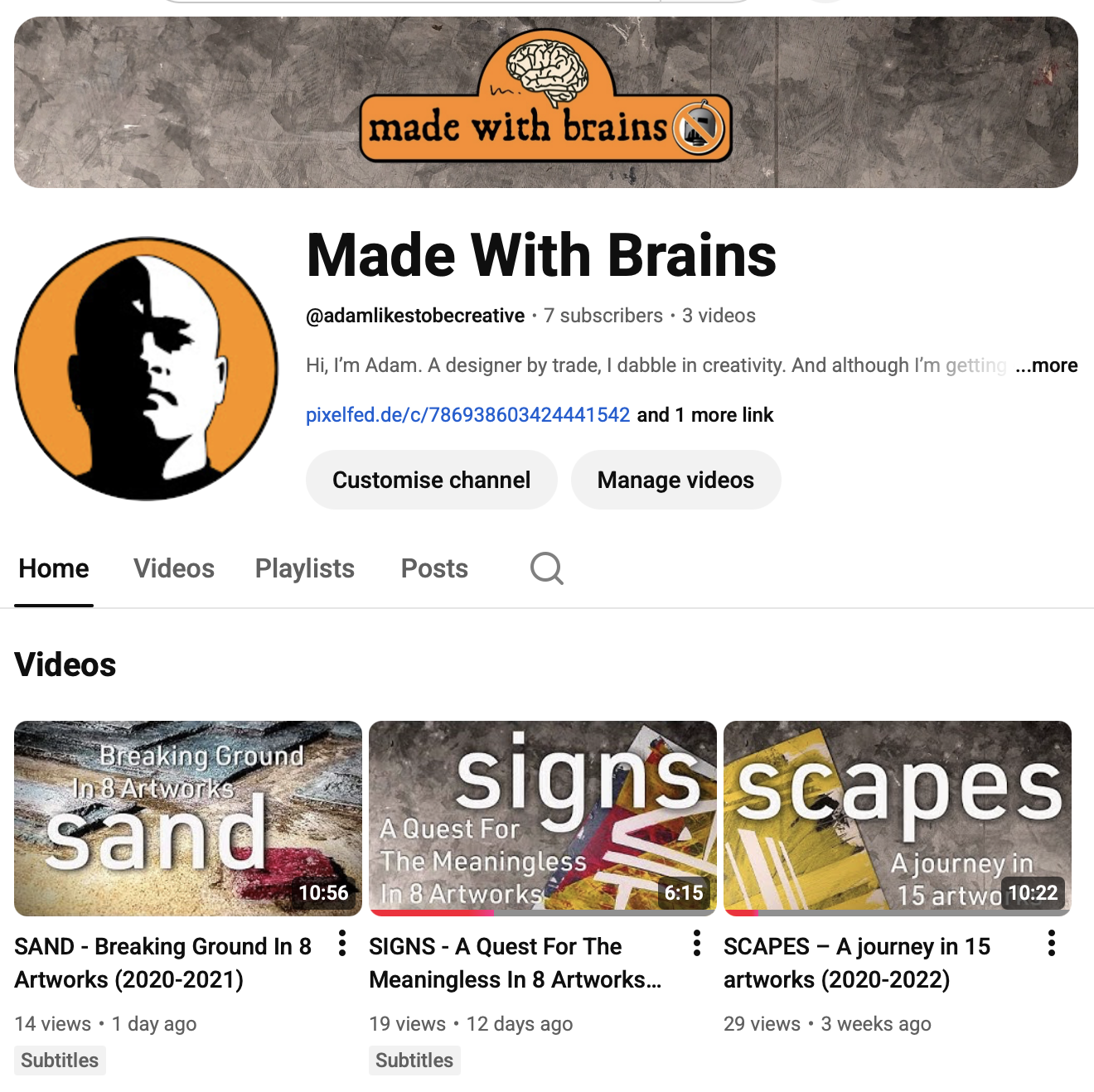1094x1092 pixels.
Task: Click the Manage videos button
Action: point(676,480)
